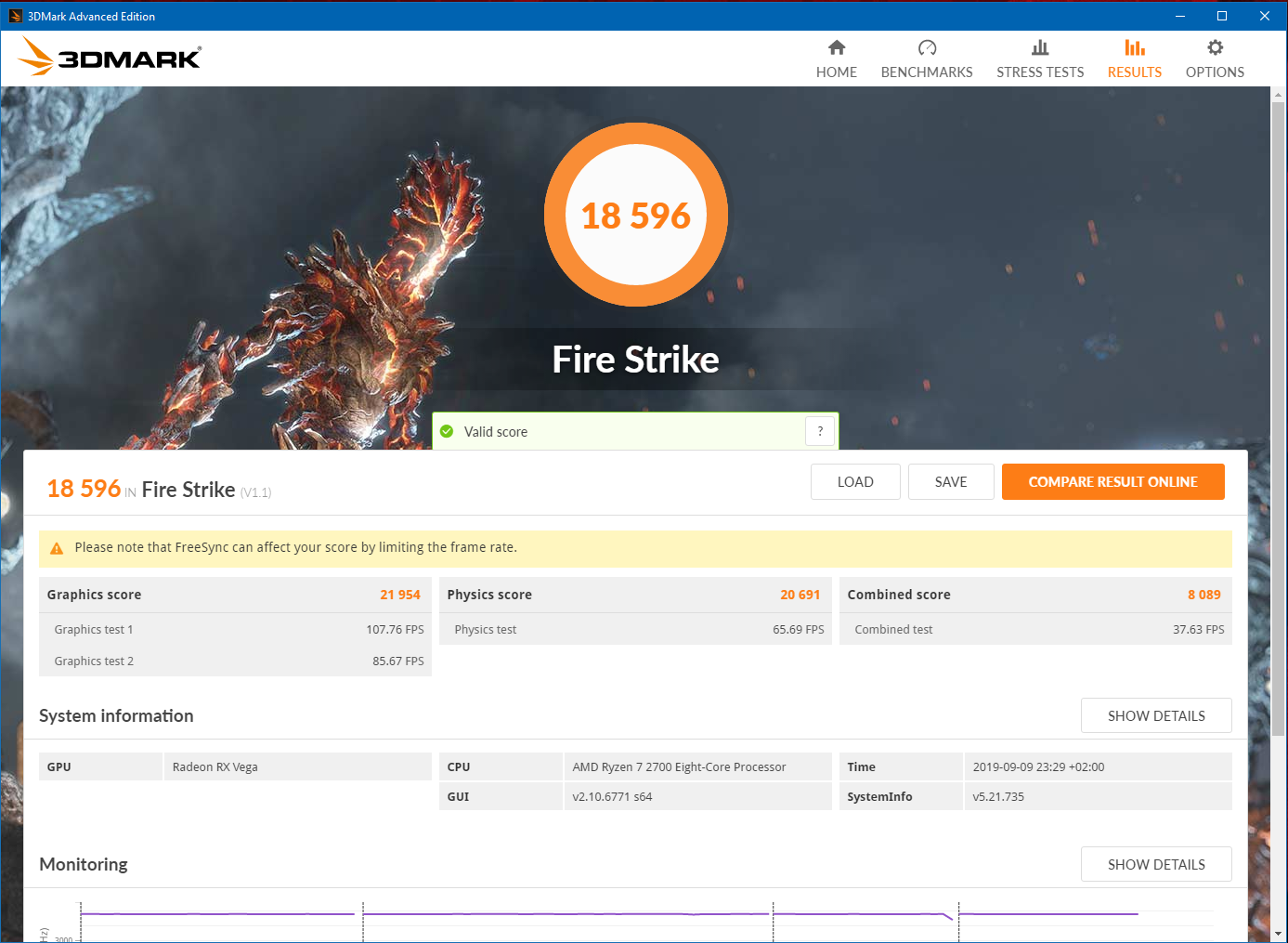
Task: Click the Combined score value 8 089
Action: point(1204,595)
